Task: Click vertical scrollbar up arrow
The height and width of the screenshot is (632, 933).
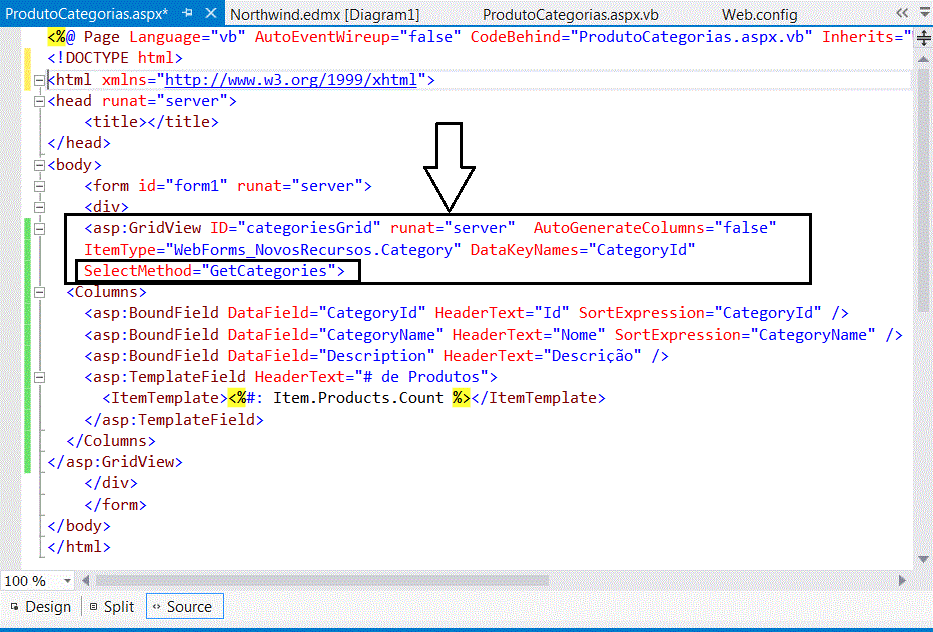Action: point(923,60)
